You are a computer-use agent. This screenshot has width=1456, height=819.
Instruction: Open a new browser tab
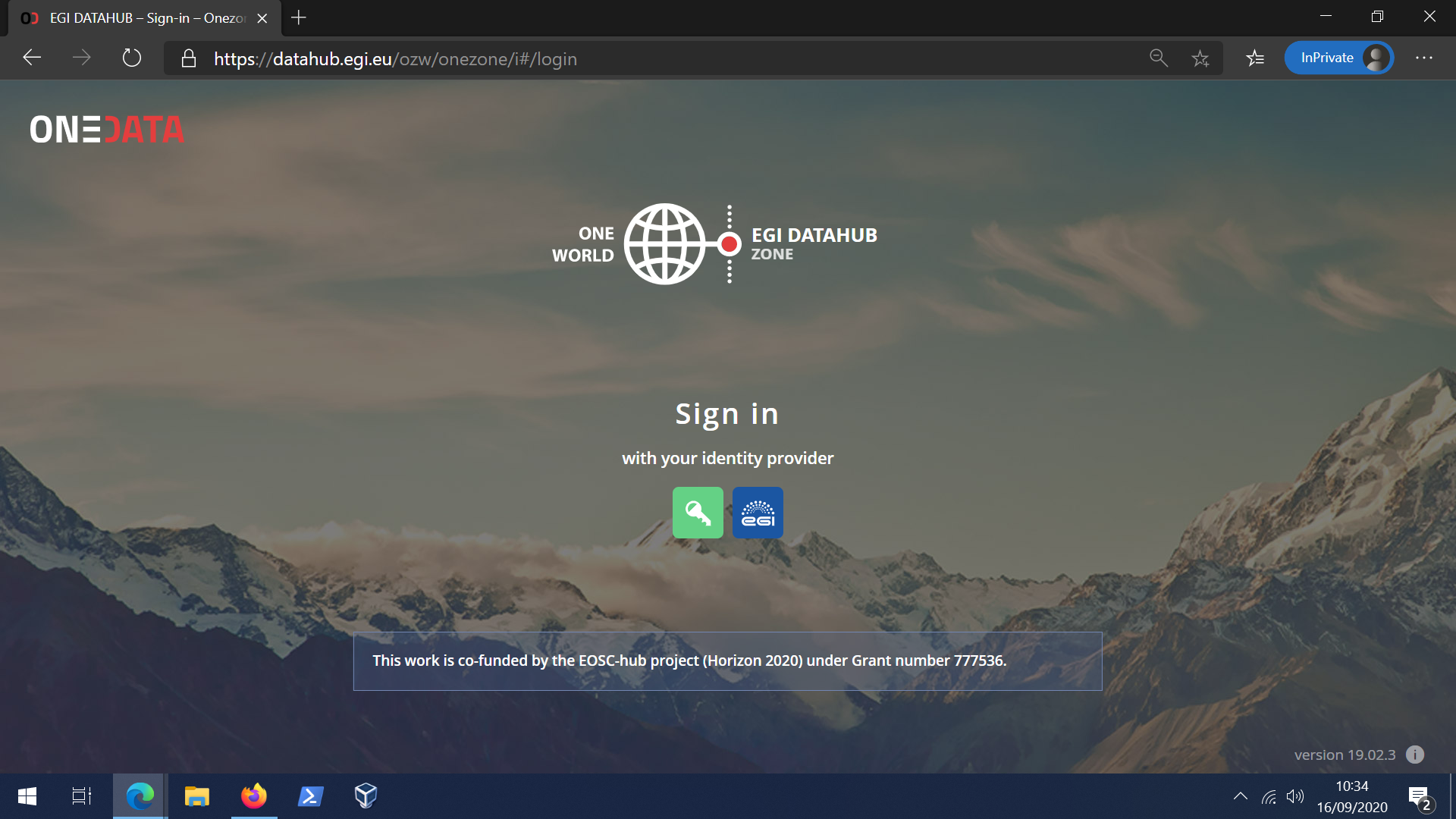click(x=299, y=18)
